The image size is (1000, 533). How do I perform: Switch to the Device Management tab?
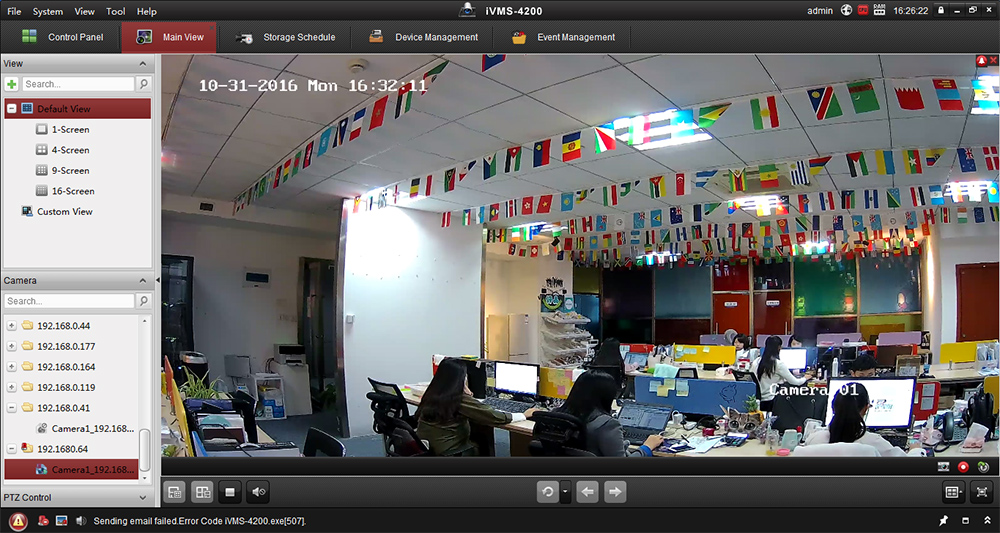tap(424, 37)
